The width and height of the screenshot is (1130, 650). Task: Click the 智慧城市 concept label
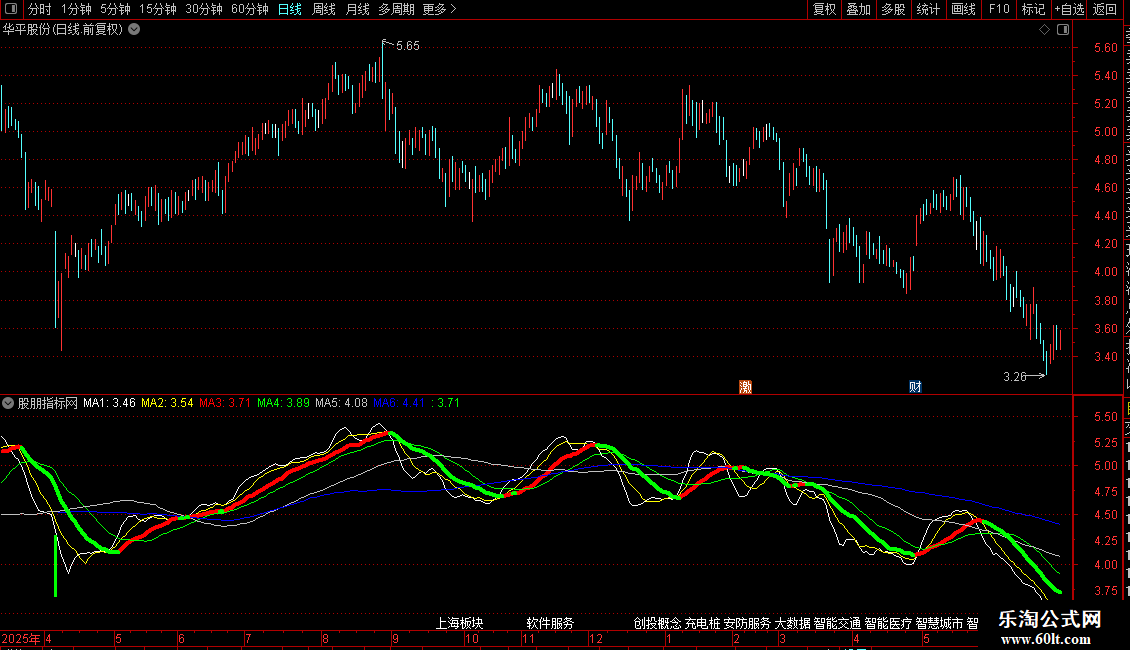point(940,623)
